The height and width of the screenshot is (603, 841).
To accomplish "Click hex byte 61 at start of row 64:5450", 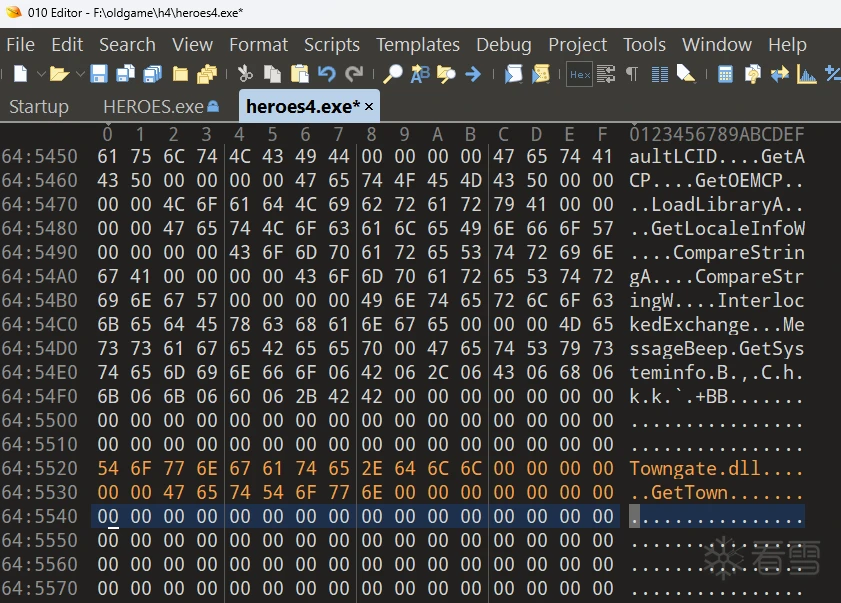I will [108, 156].
